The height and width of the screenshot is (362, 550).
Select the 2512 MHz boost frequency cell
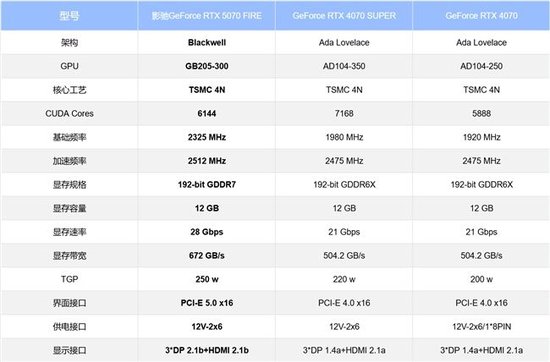point(207,161)
